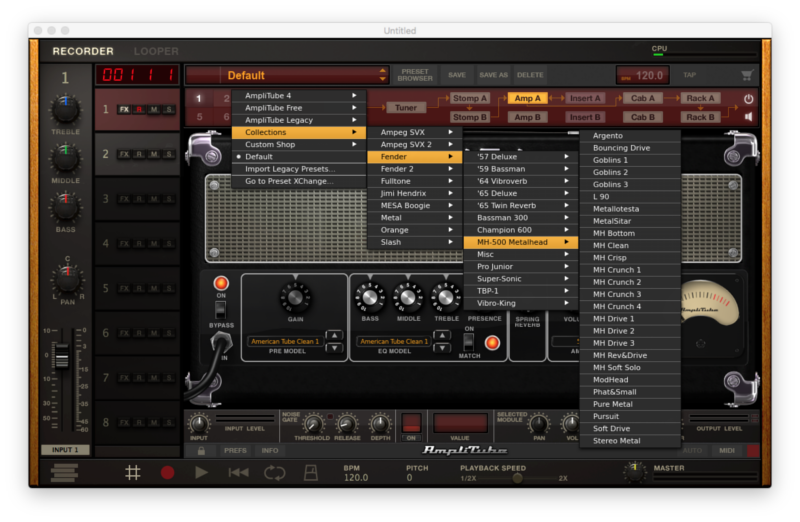Screen dimensions: 800x522
Task: Click the TAP tempo button
Action: pos(689,75)
